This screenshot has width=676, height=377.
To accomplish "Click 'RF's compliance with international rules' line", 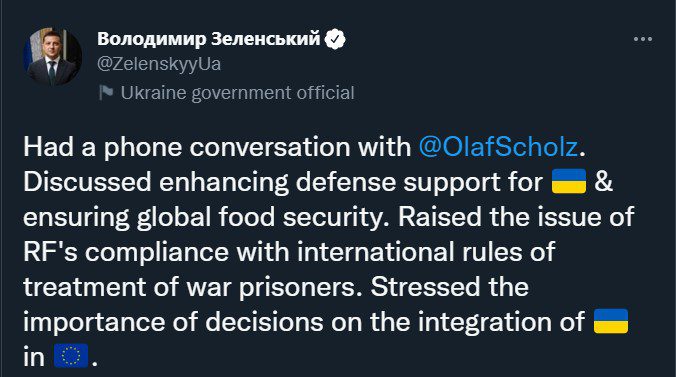I will pos(289,252).
